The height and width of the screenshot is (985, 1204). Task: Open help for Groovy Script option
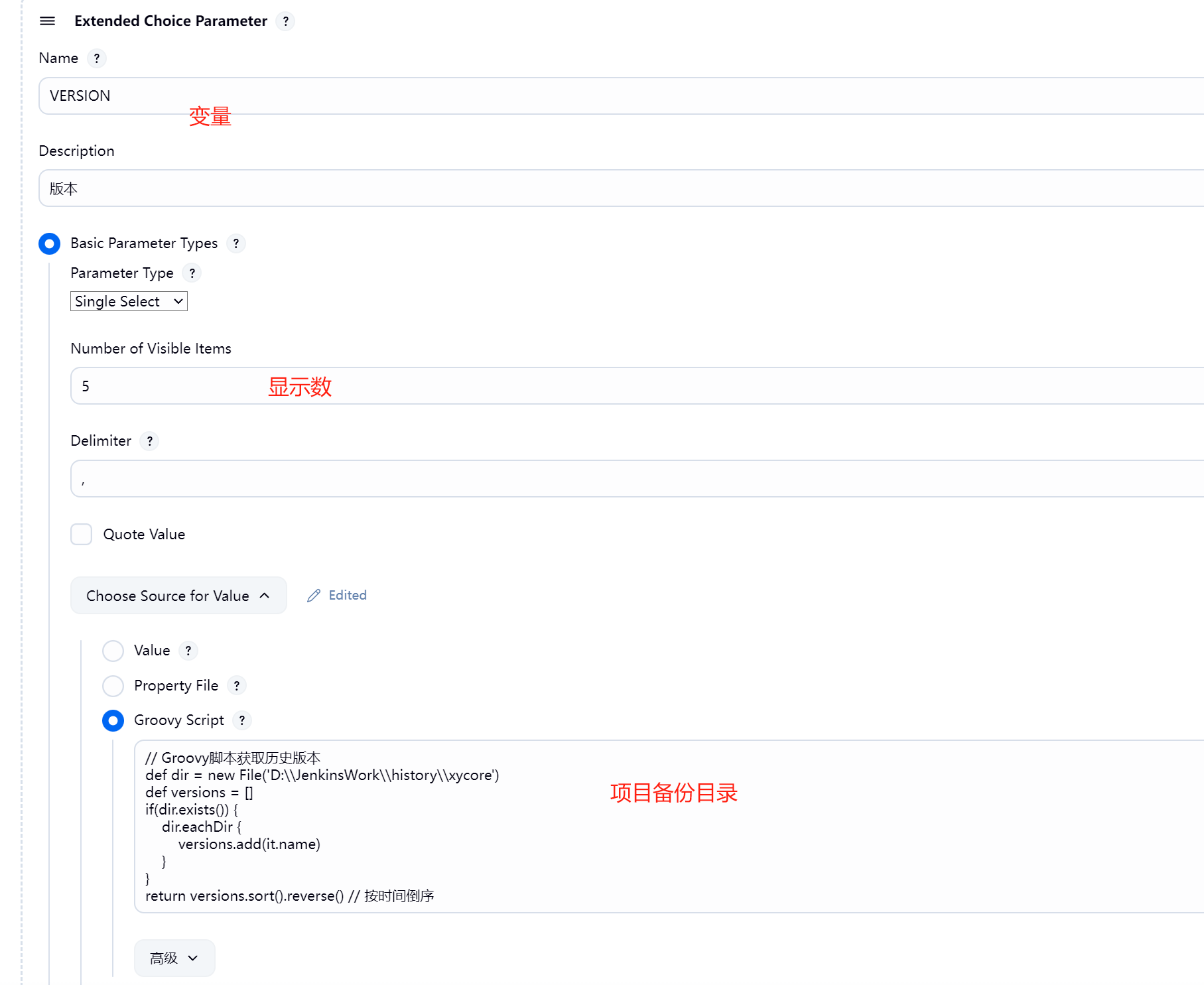242,720
